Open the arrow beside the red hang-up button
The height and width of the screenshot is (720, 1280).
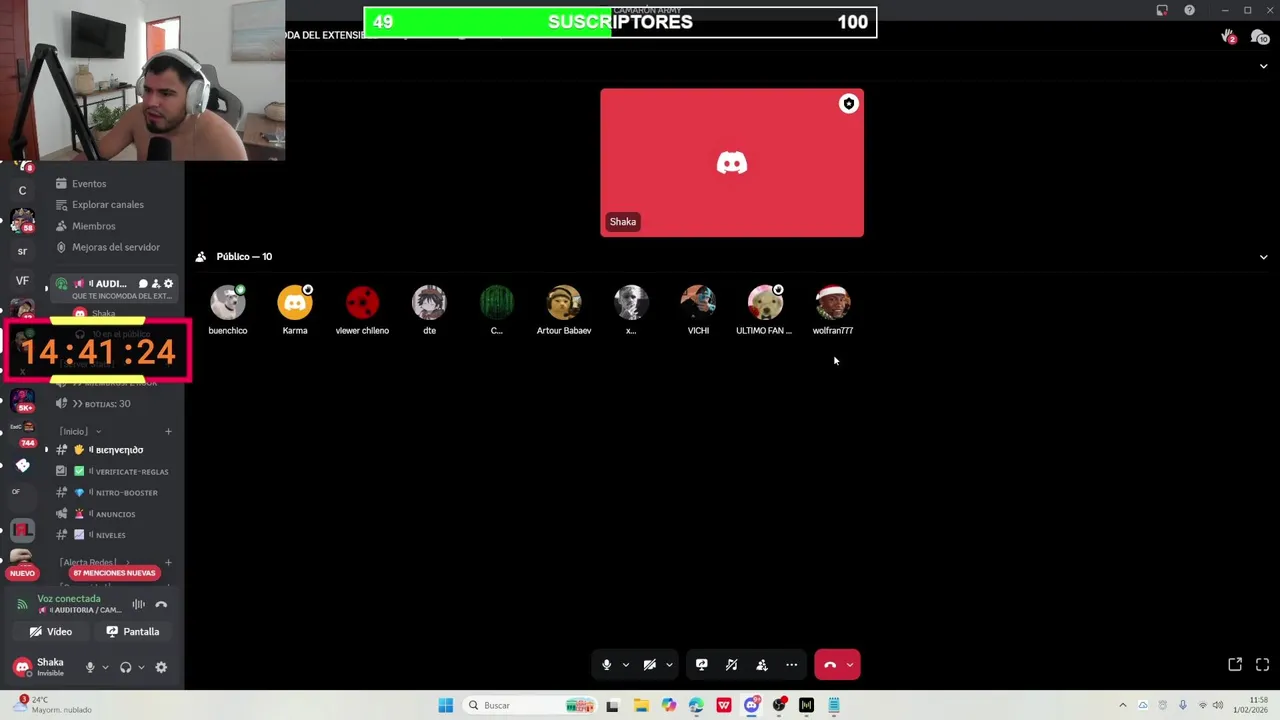pyautogui.click(x=850, y=665)
